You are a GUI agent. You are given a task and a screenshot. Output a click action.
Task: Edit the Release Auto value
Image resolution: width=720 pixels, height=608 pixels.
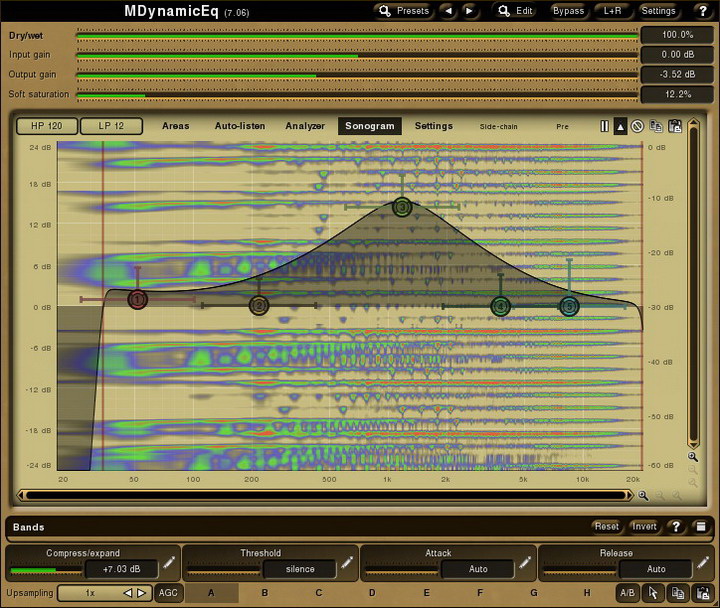pos(656,569)
